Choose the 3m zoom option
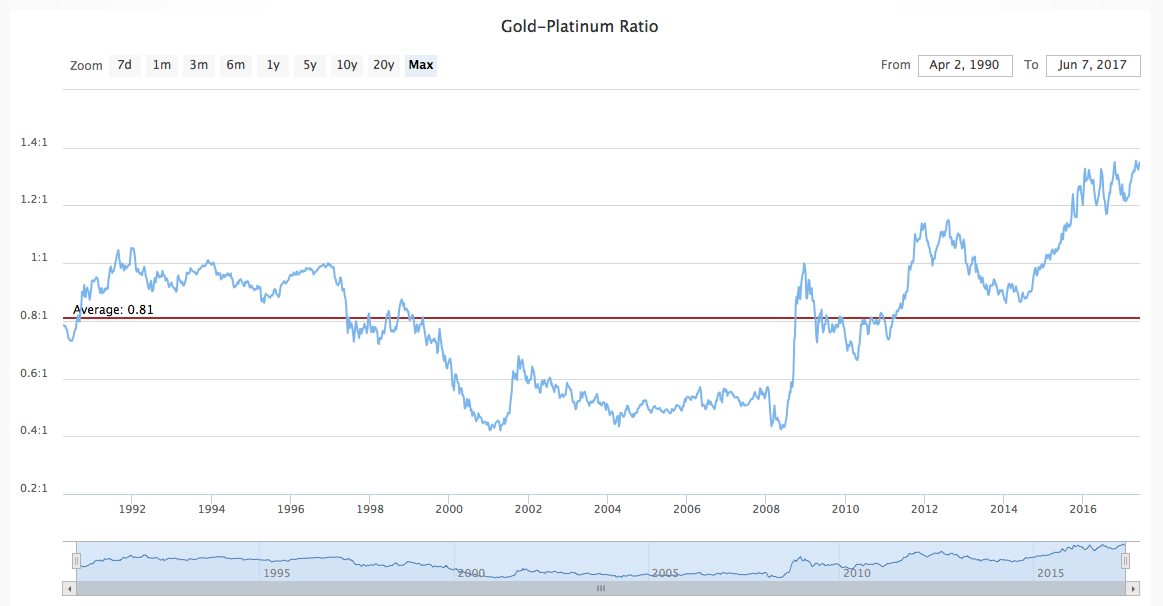 (x=199, y=65)
